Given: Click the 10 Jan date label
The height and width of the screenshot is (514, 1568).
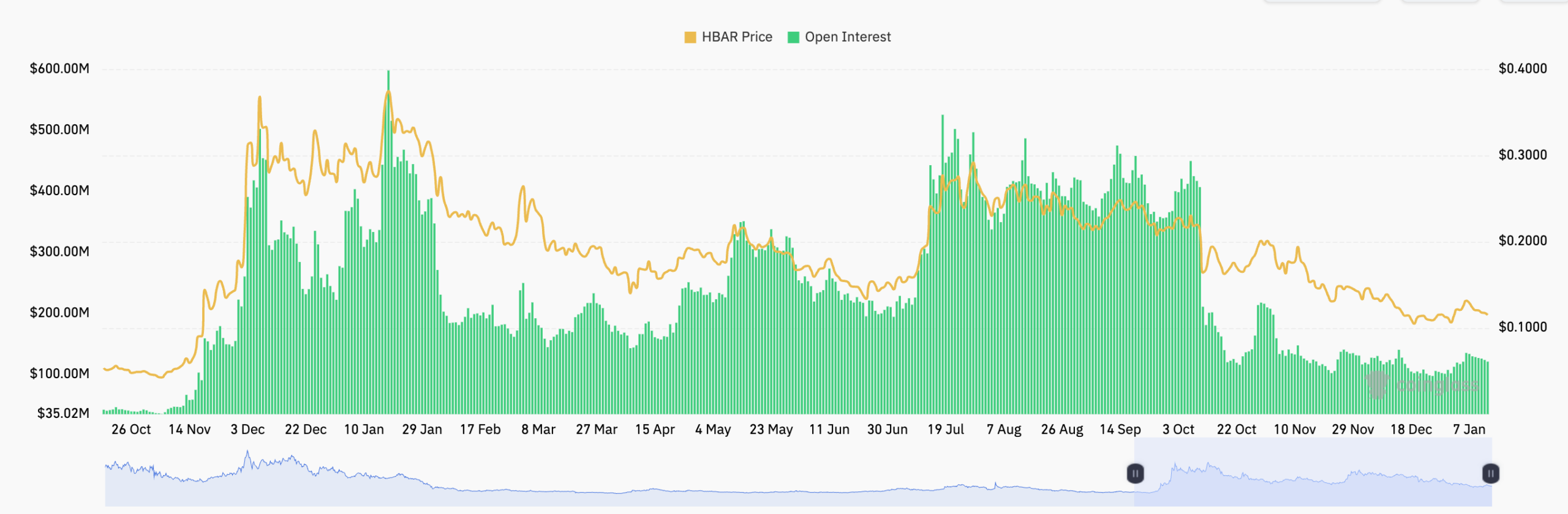Looking at the screenshot, I should click(x=364, y=430).
